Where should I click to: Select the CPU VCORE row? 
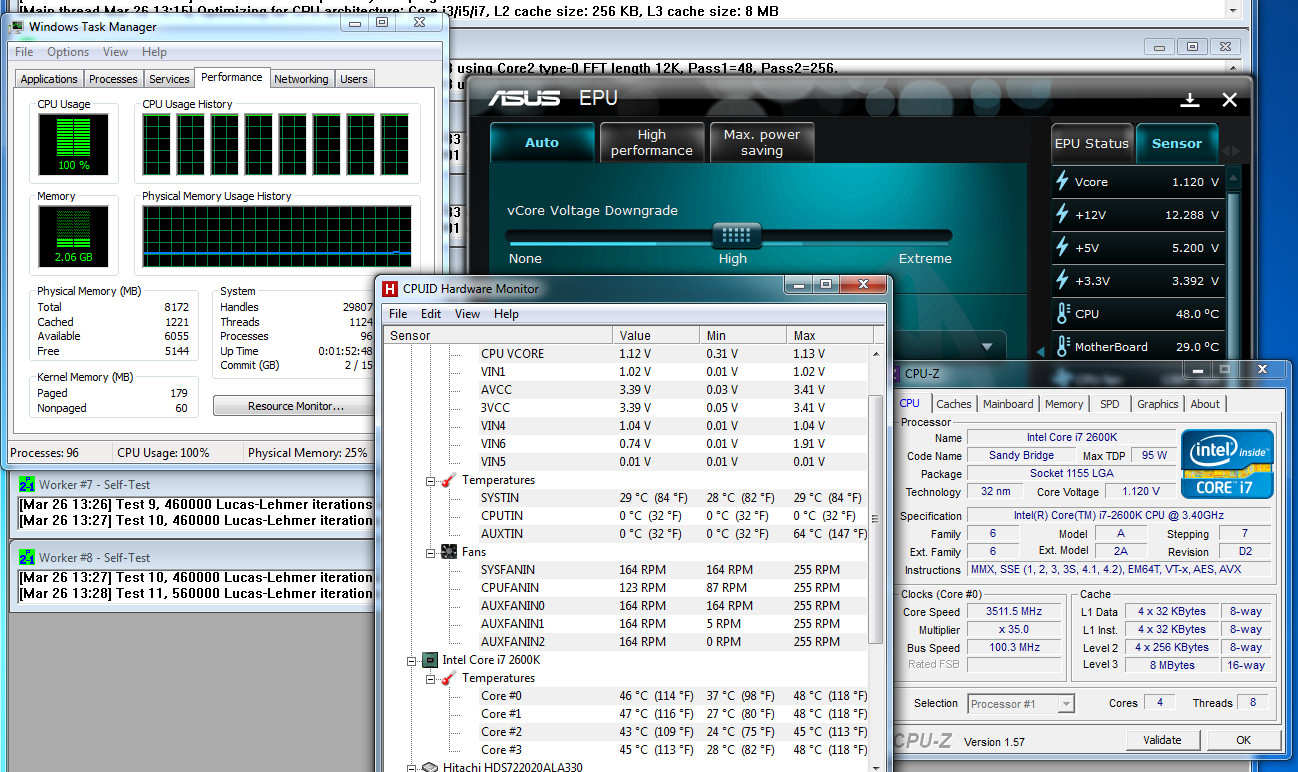[626, 354]
